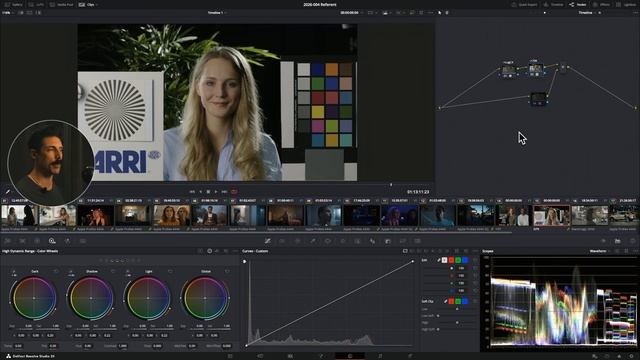Screen dimensions: 640x360
Task: Click the viewer timecode 01:13:11:23
Action: point(418,192)
